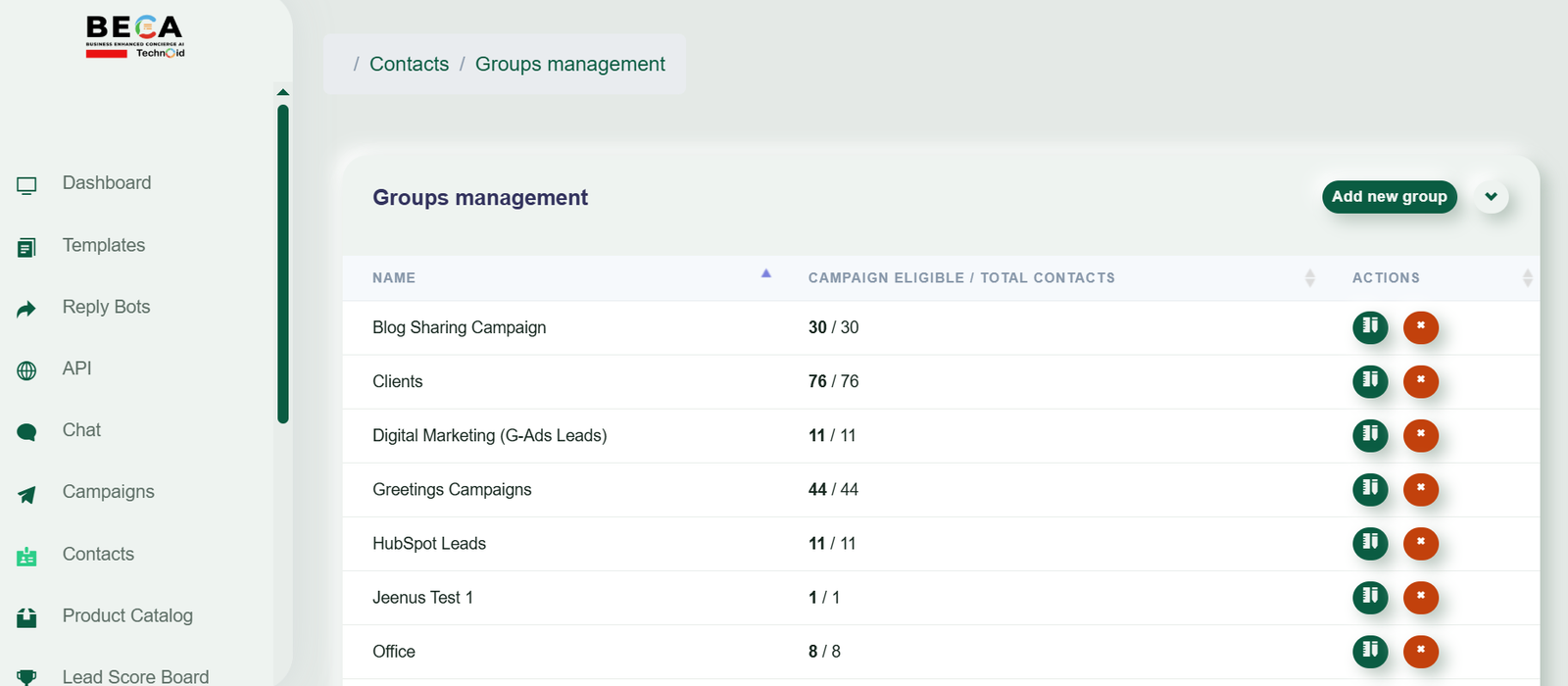Expand the chevron next to Add new group
Viewport: 1568px width, 686px height.
[1491, 197]
